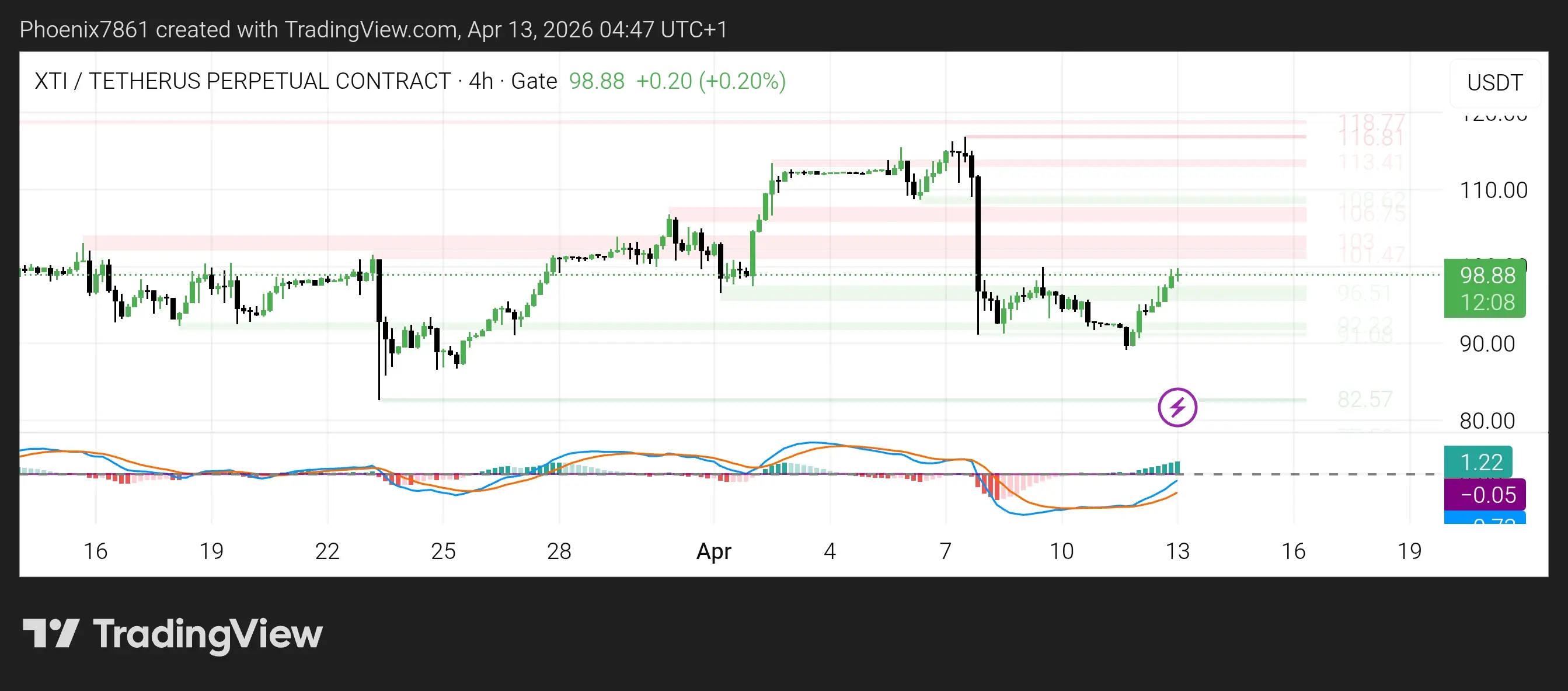Viewport: 1568px width, 691px height.
Task: Click the TradingView logo icon at bottom
Action: [51, 633]
